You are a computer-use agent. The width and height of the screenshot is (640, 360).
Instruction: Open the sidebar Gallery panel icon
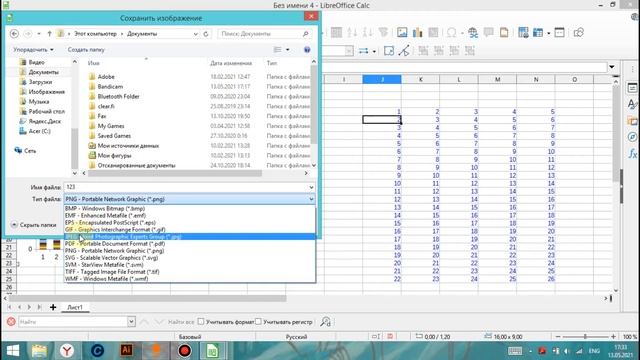632,121
